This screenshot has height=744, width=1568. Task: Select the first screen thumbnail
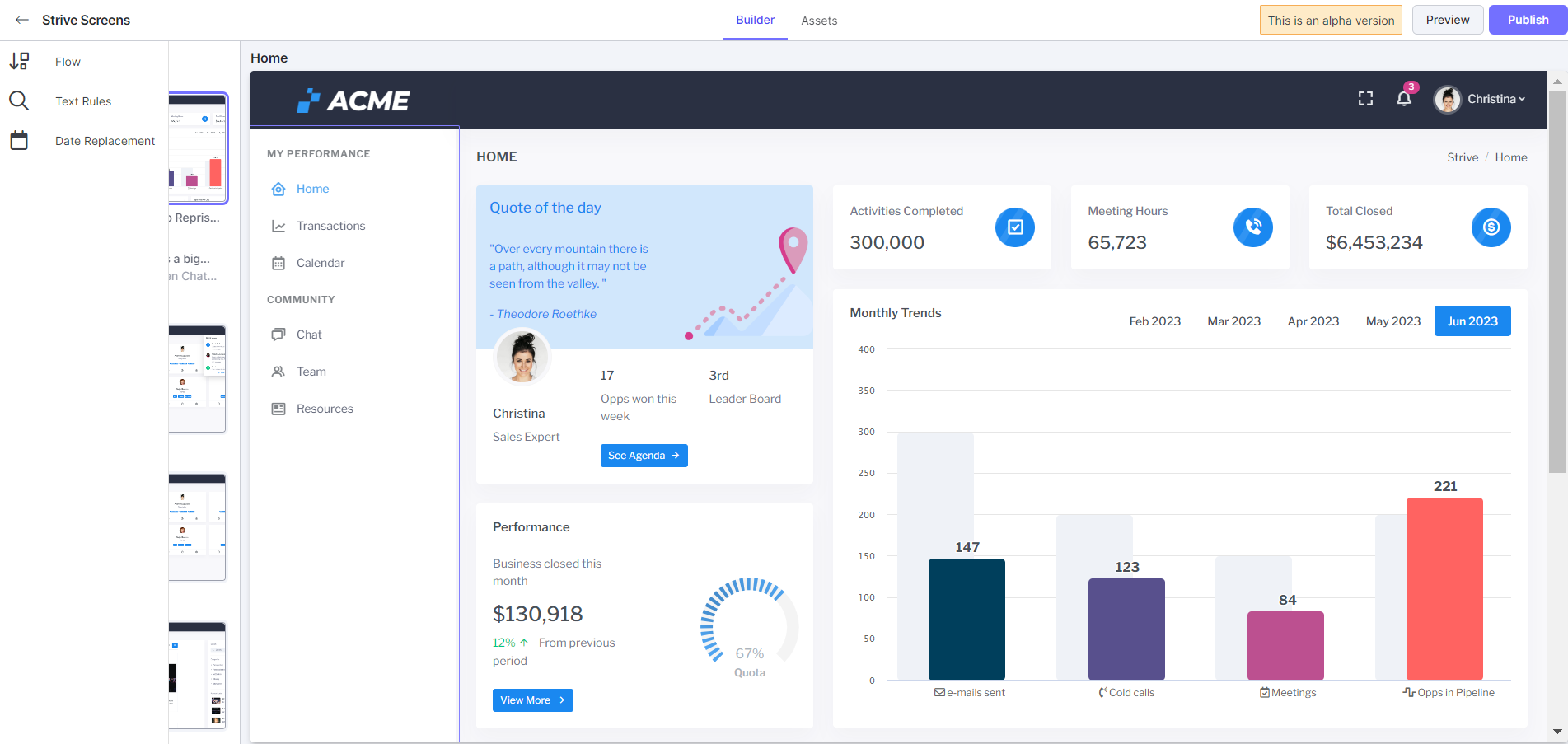coord(198,148)
